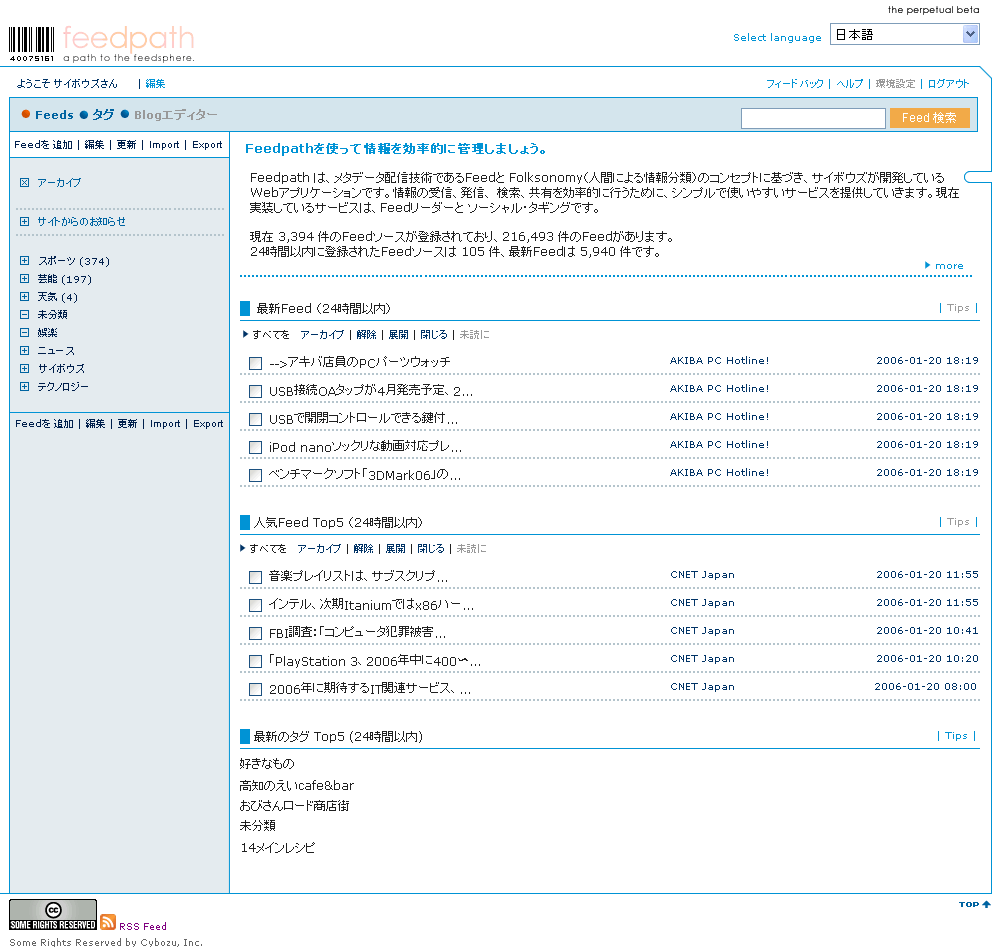Click the tag 好きなもの
1000x947 pixels.
coord(267,763)
